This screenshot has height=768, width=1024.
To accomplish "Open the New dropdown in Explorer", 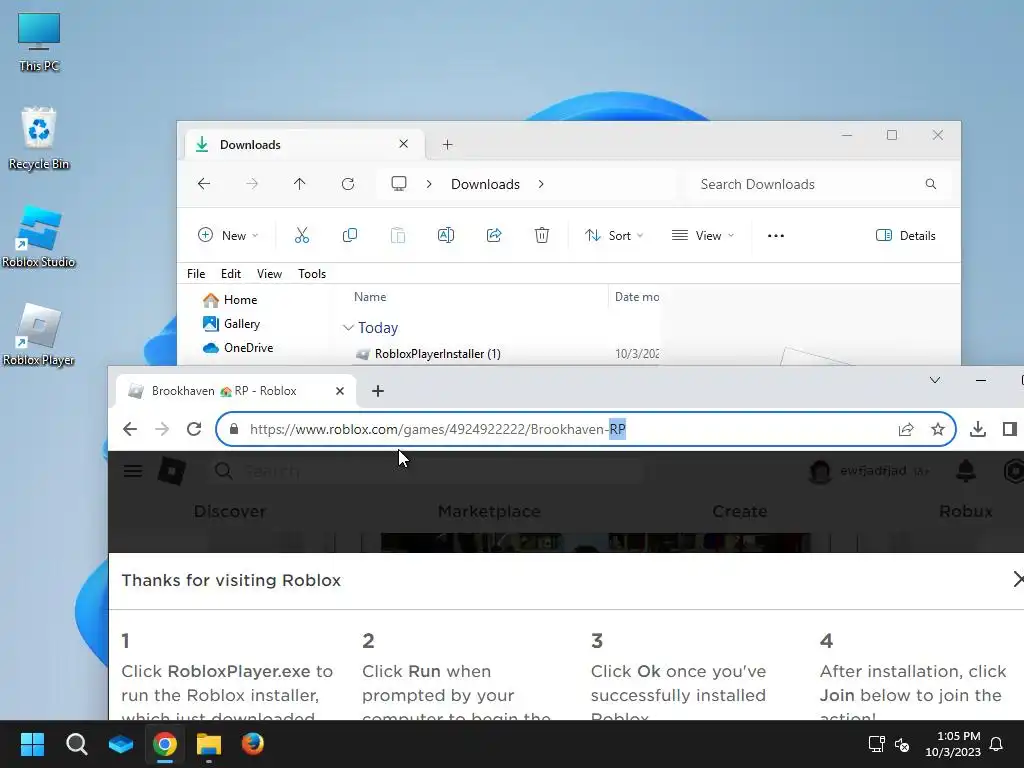I will [228, 236].
